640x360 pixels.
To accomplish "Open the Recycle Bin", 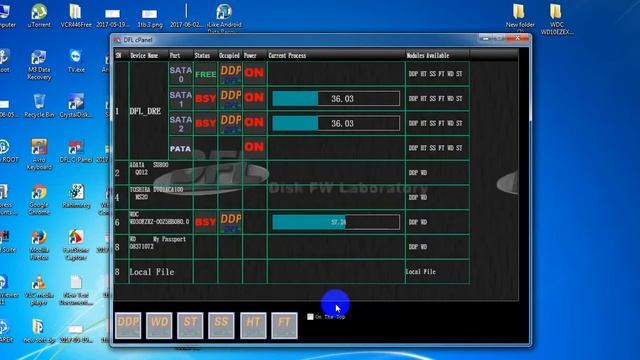I will (x=39, y=106).
